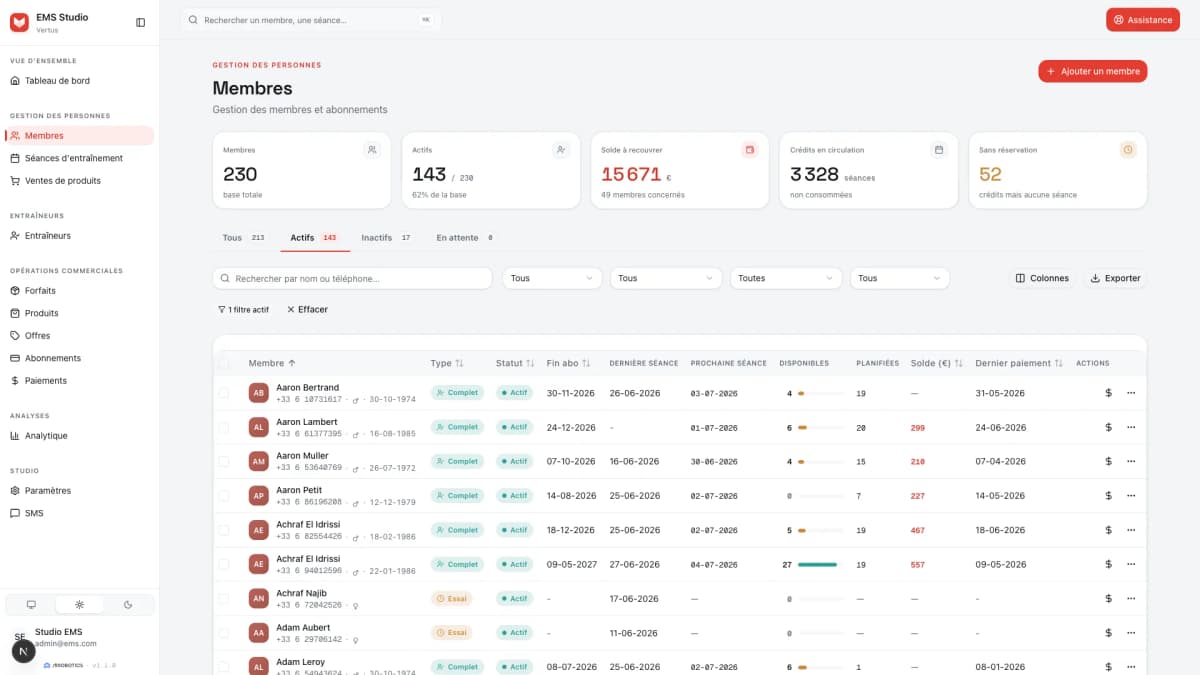Check the checkbox for Aaron Petit

coord(224,495)
